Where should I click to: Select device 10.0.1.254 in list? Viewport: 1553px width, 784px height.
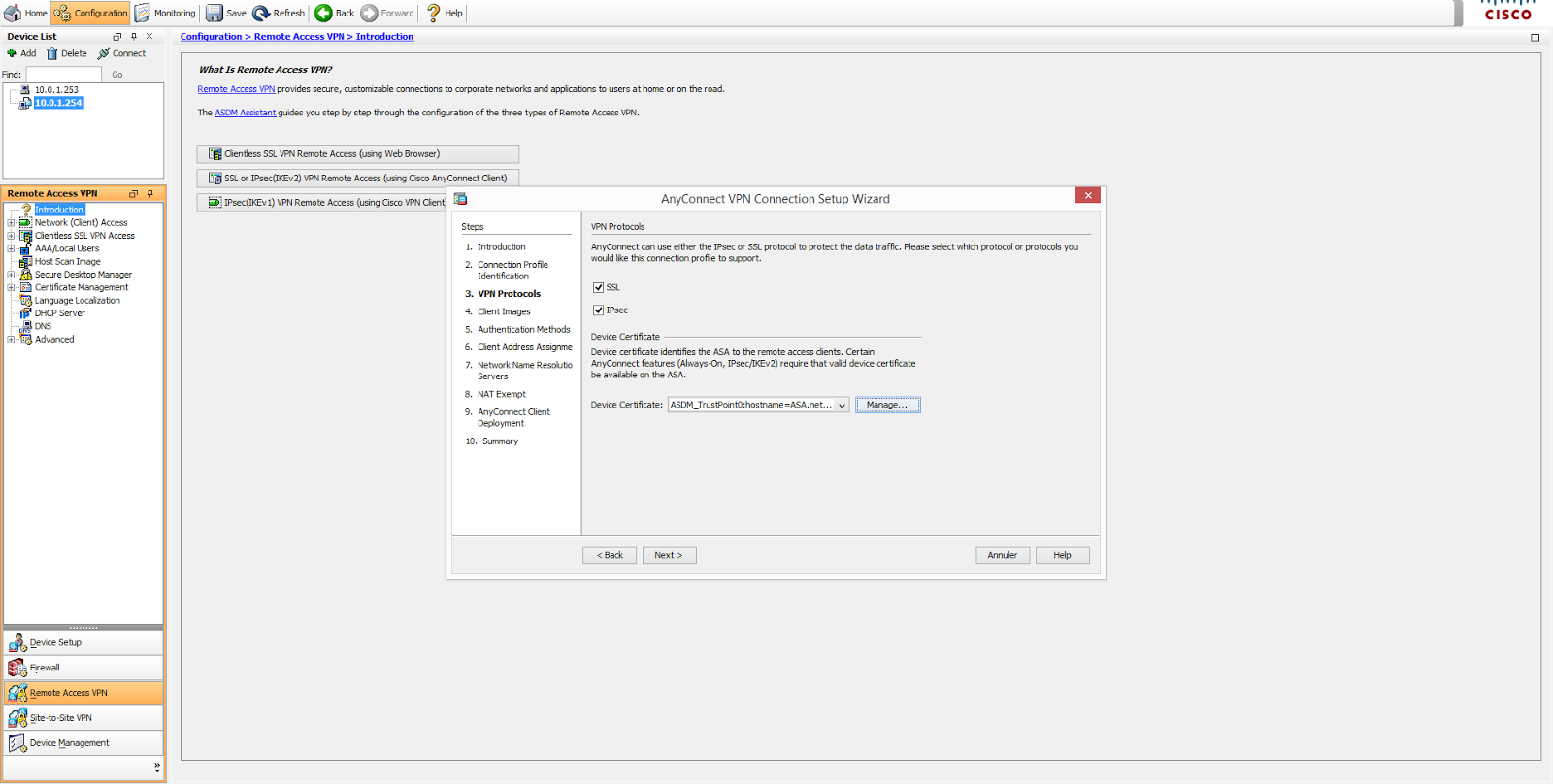pyautogui.click(x=58, y=103)
